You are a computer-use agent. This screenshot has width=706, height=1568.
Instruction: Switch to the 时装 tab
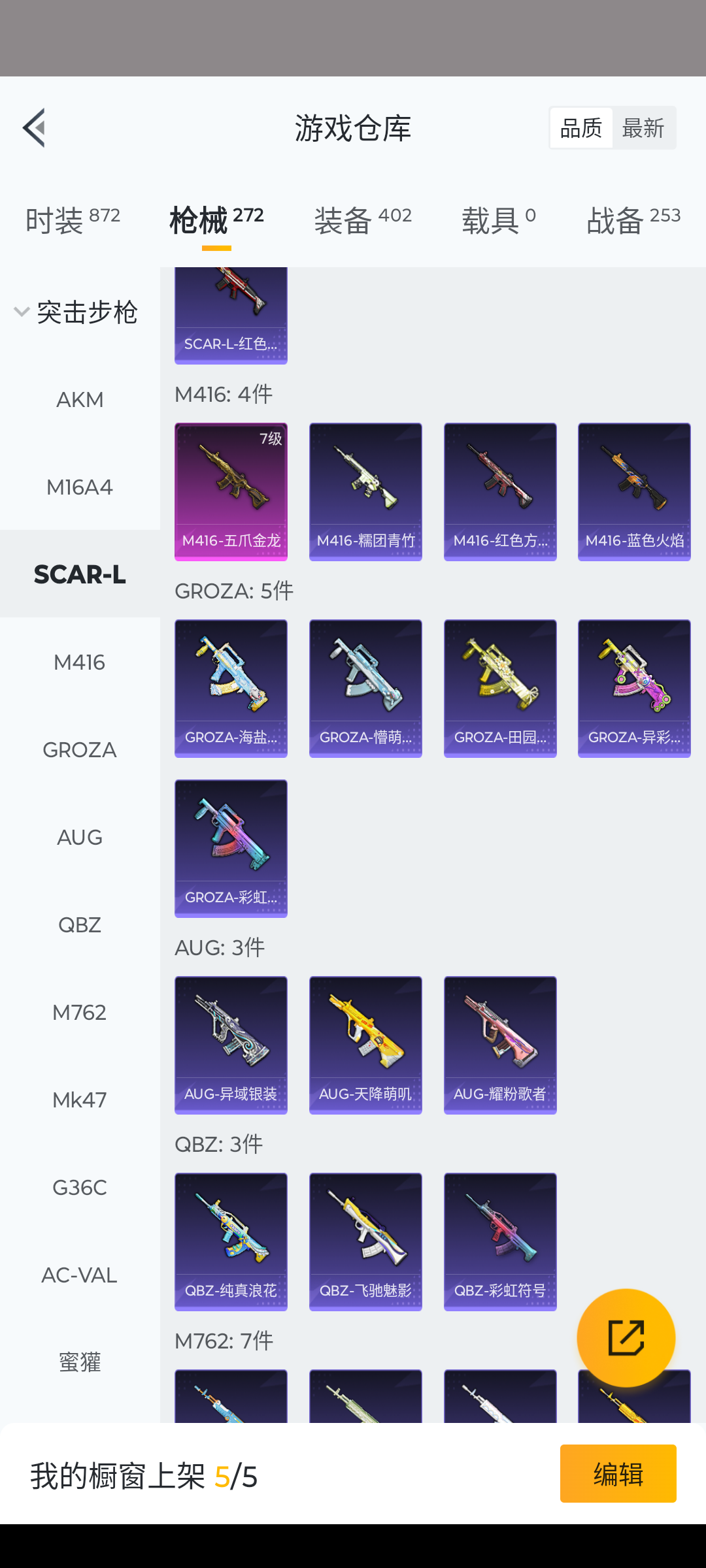(x=73, y=220)
